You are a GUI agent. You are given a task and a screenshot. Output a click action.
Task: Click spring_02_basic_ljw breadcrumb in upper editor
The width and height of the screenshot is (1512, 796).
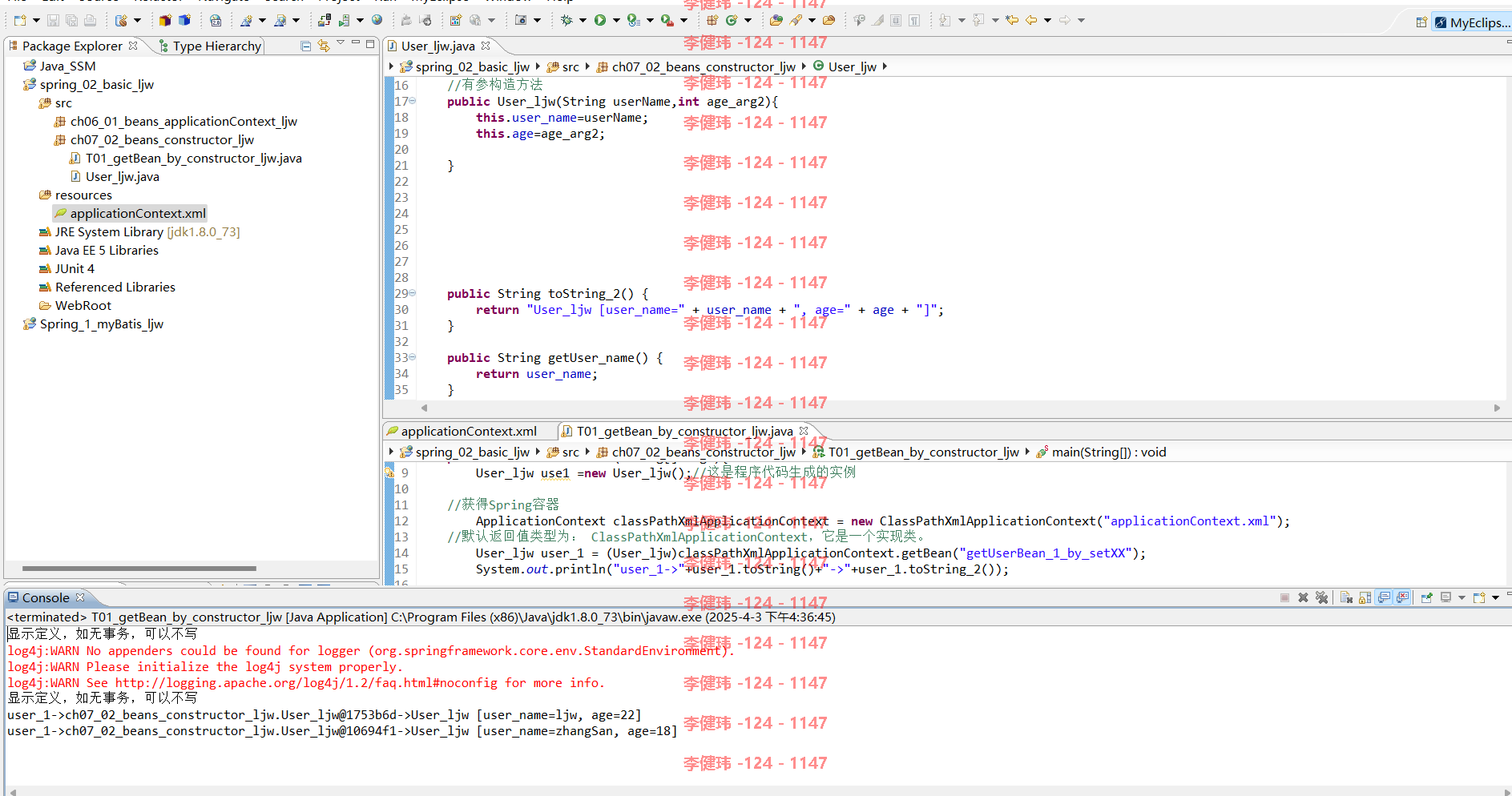coord(465,66)
